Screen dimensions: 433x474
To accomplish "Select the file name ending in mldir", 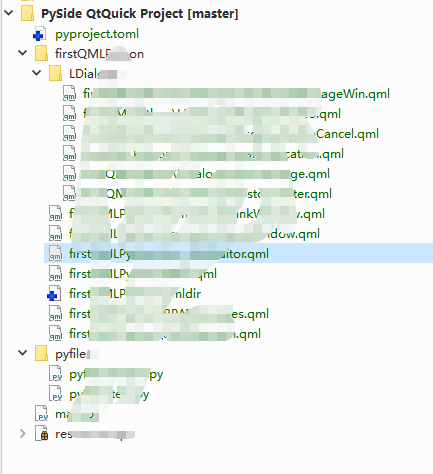I will [135, 294].
